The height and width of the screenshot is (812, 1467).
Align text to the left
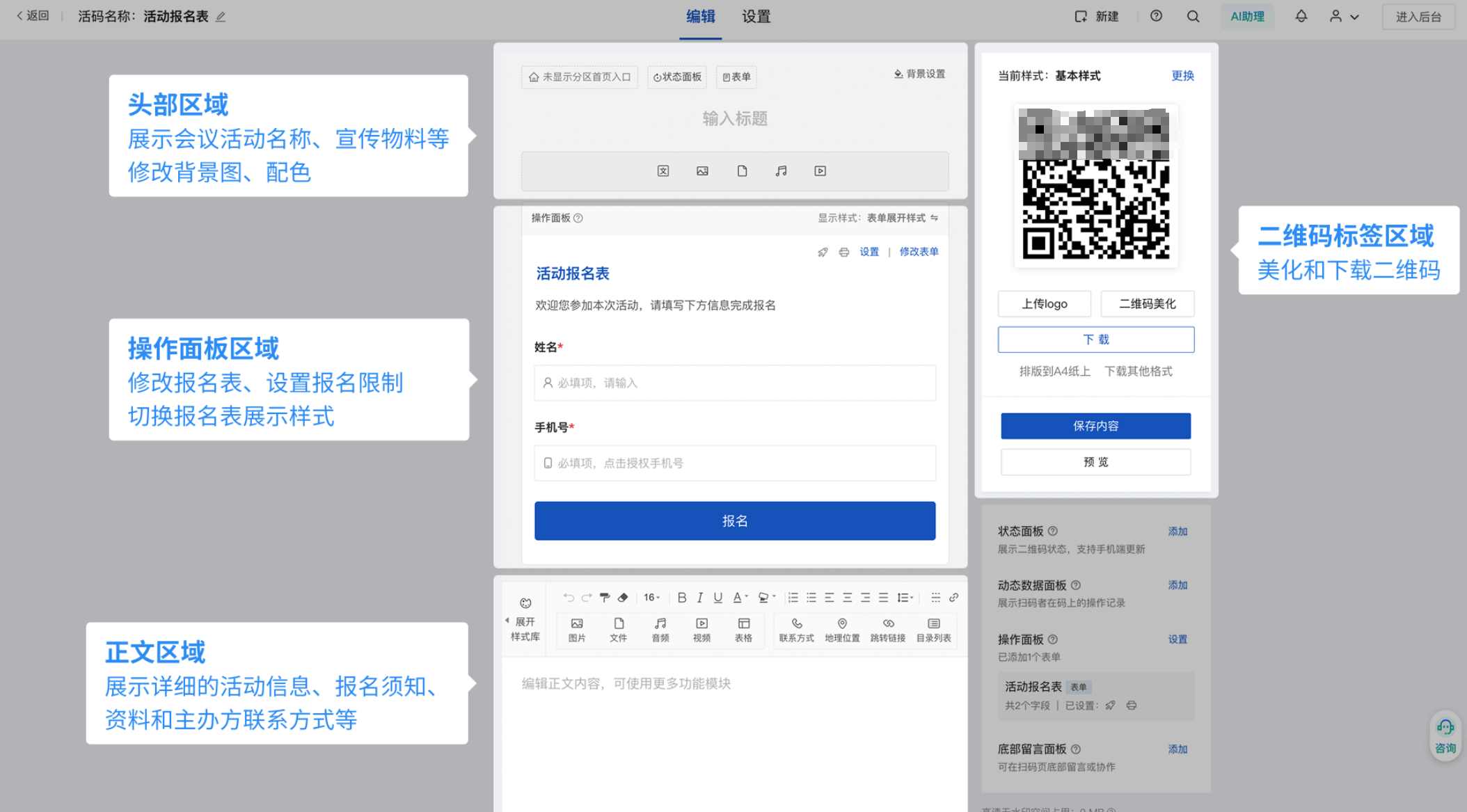pyautogui.click(x=830, y=598)
